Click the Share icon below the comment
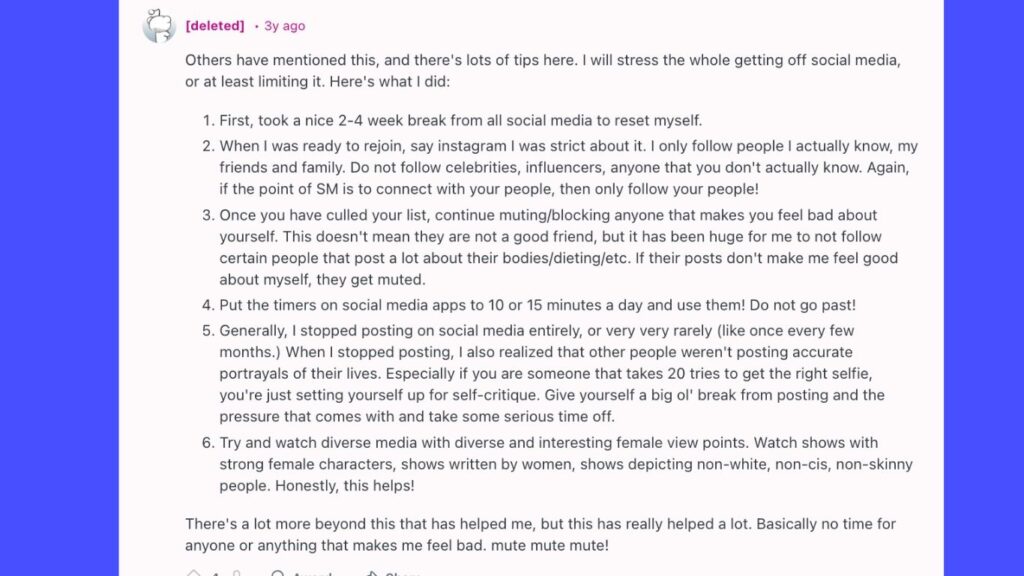The image size is (1024, 576). (x=370, y=573)
